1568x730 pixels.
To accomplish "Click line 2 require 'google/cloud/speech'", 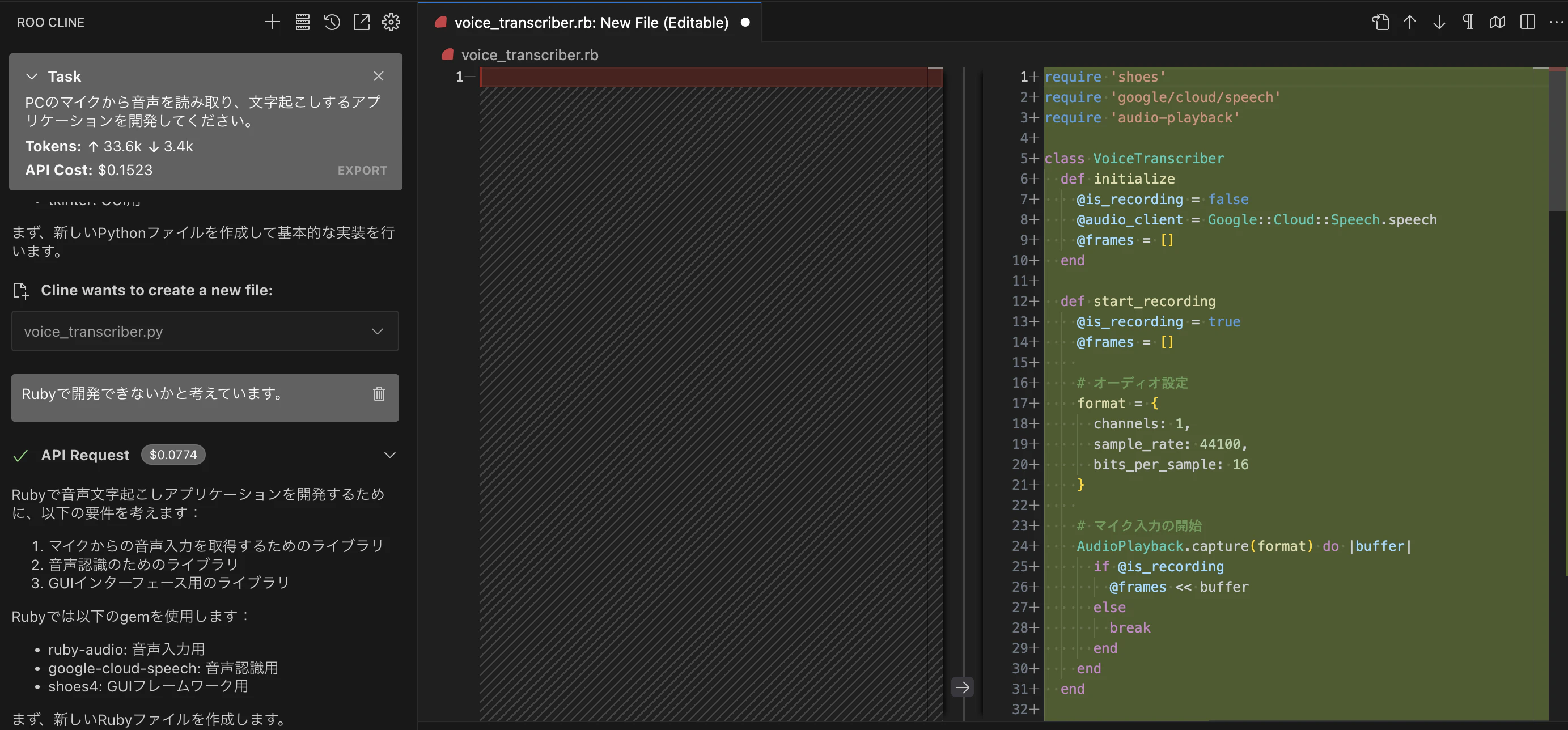I will [1163, 98].
